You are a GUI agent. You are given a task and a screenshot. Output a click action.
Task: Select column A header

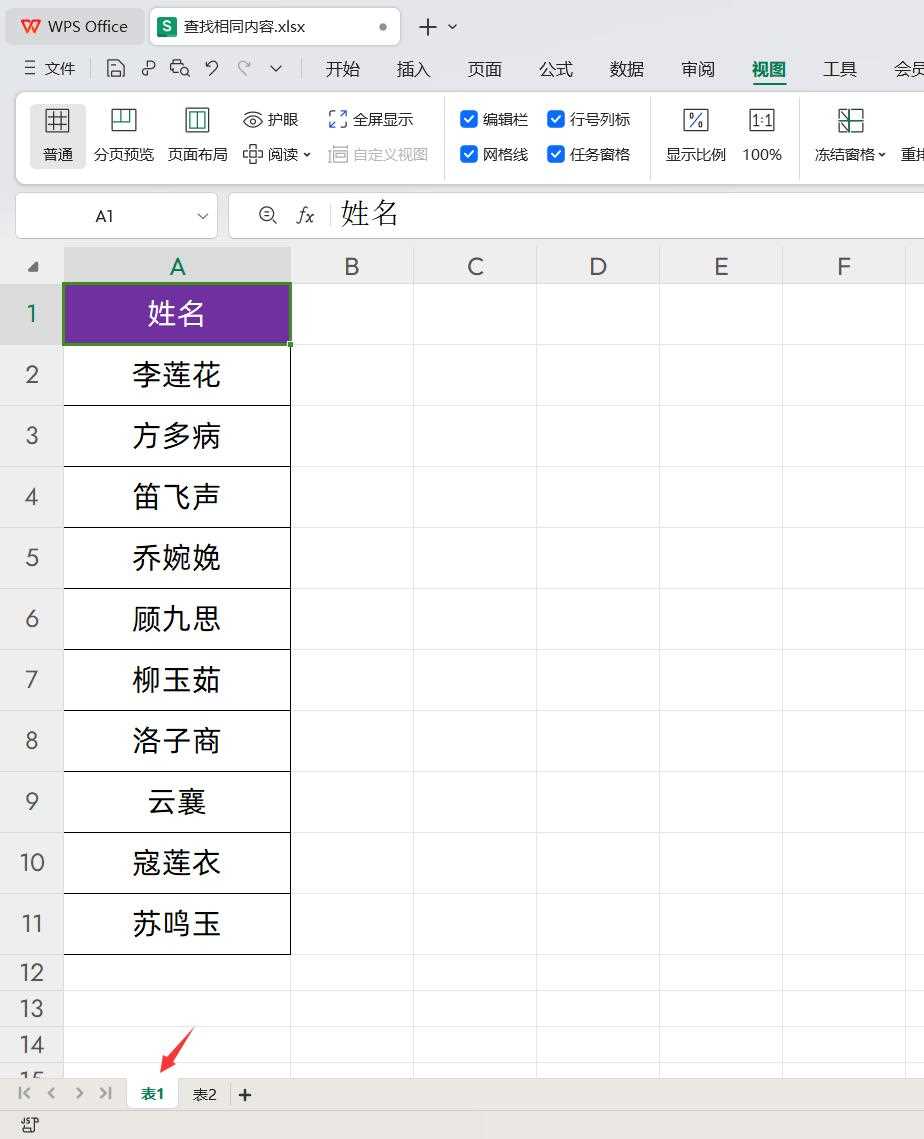coord(177,266)
